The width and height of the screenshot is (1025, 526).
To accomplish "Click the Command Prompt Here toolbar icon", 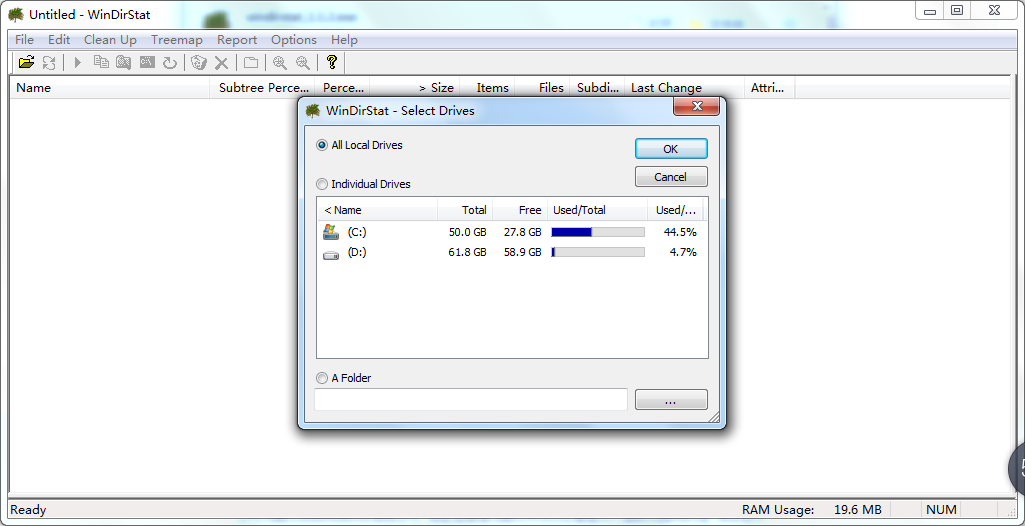I will click(147, 63).
